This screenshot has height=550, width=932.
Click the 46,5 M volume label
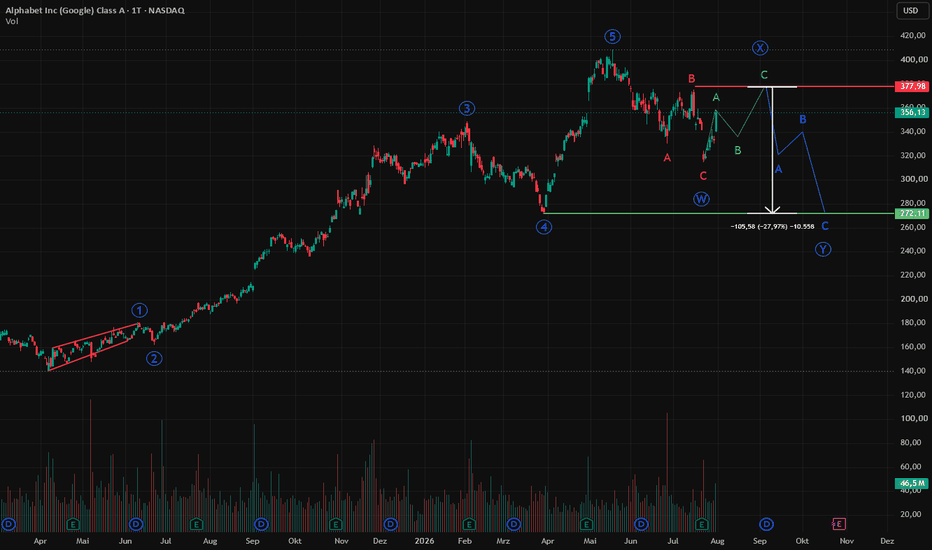(x=912, y=483)
